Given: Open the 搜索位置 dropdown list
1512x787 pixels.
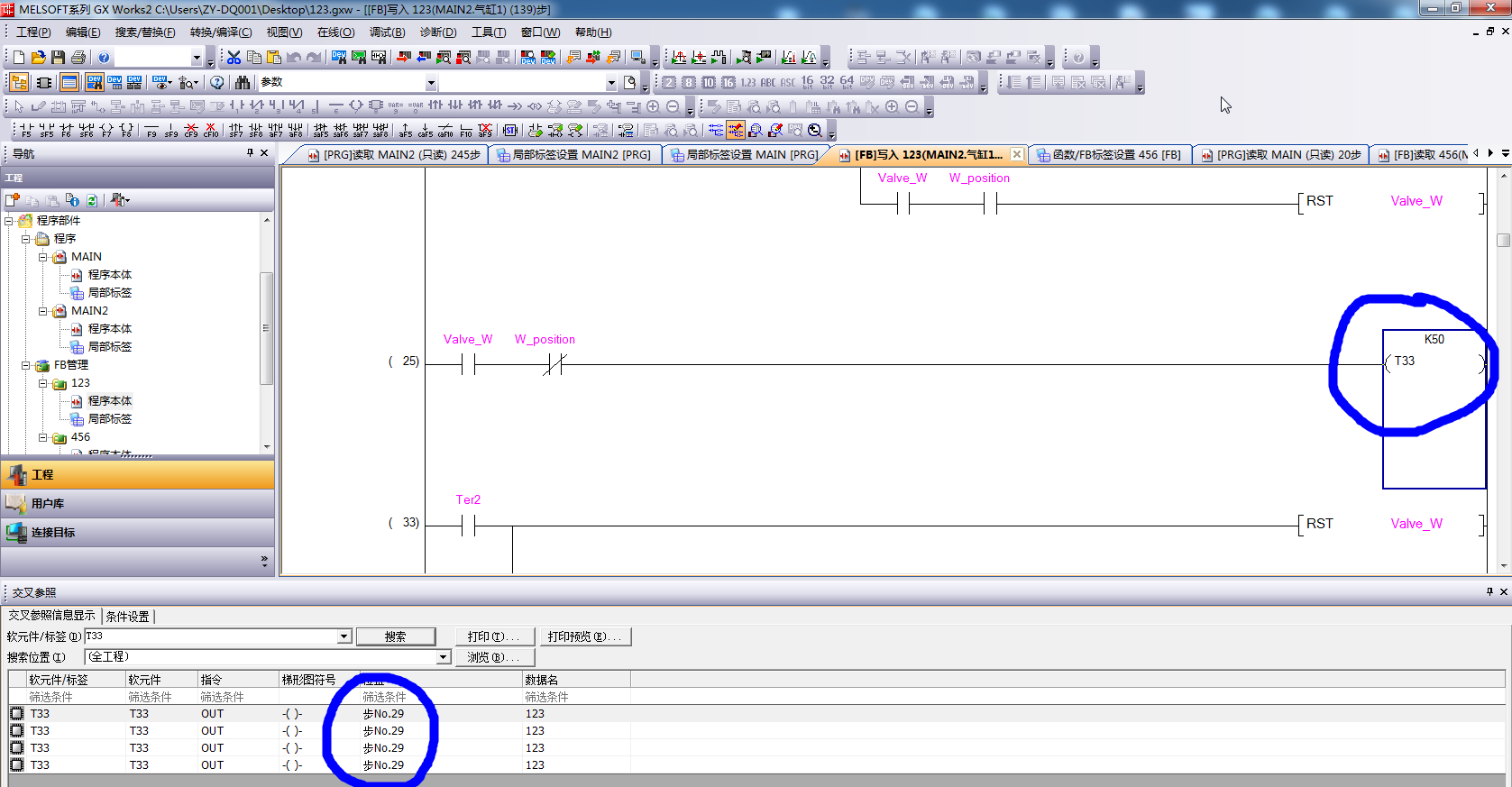Looking at the screenshot, I should pos(443,657).
